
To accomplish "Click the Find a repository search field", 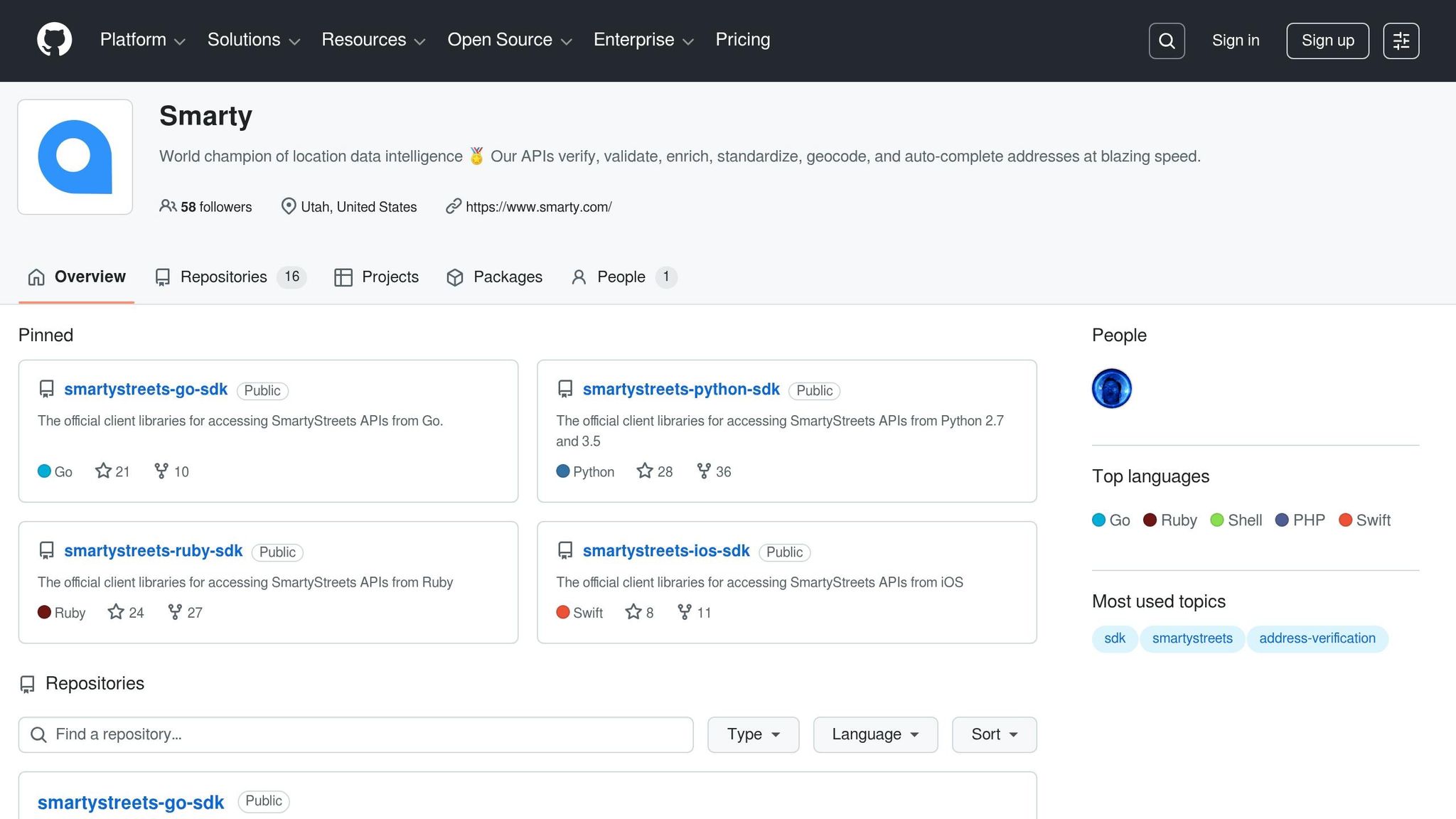I will pos(355,734).
